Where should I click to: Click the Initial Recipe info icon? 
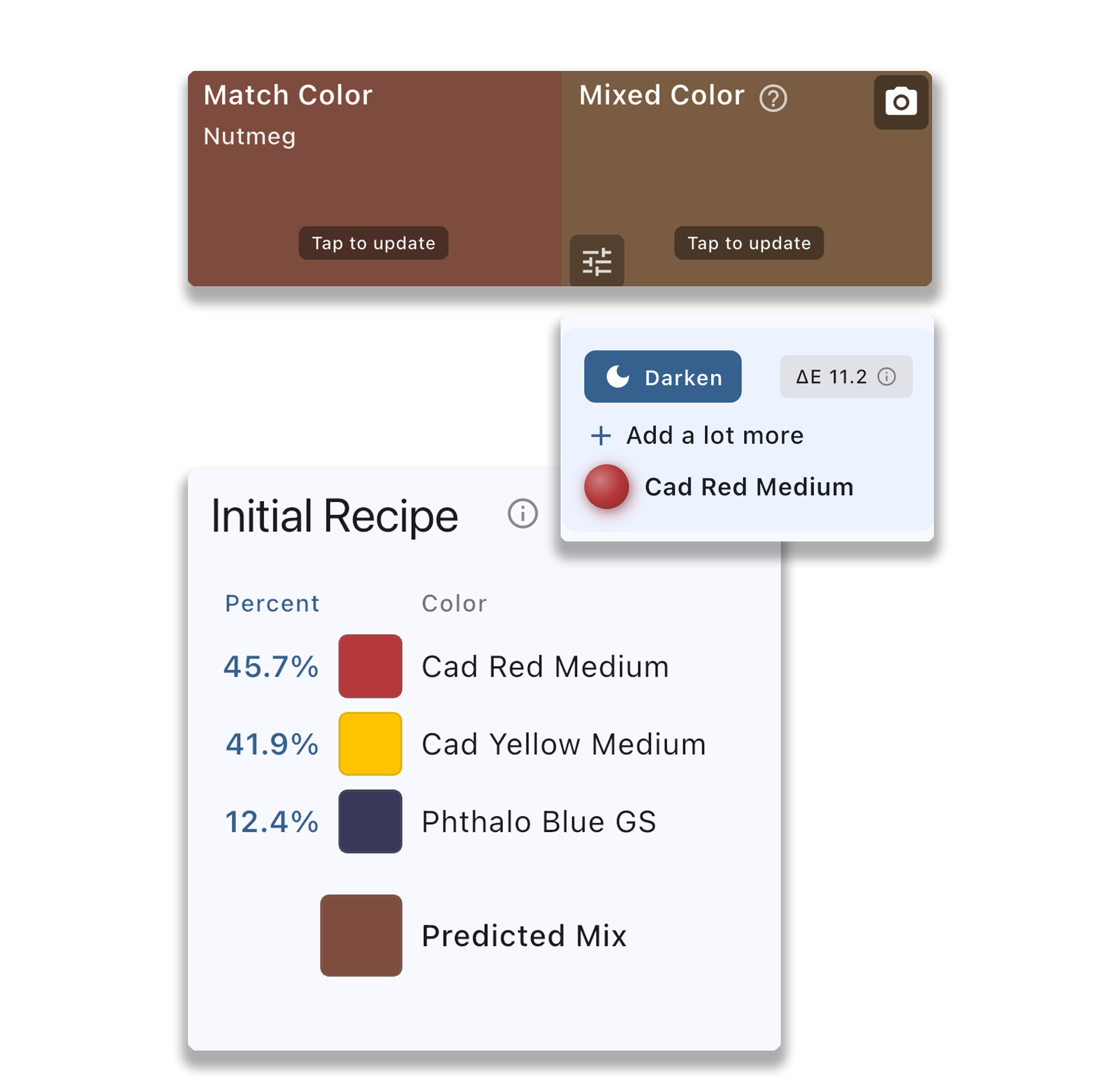(x=521, y=514)
